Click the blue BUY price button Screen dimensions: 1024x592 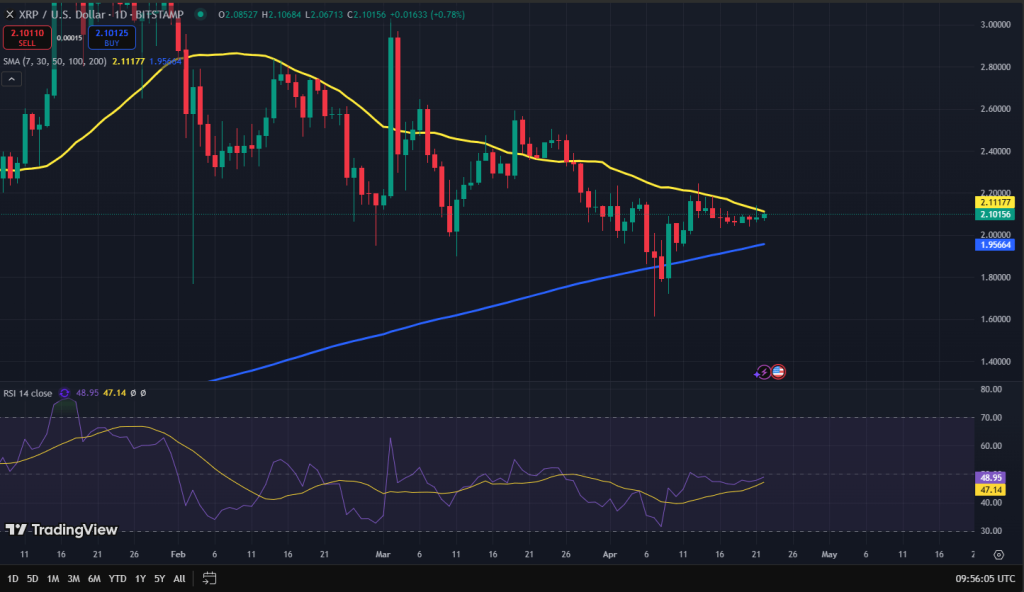pyautogui.click(x=112, y=37)
